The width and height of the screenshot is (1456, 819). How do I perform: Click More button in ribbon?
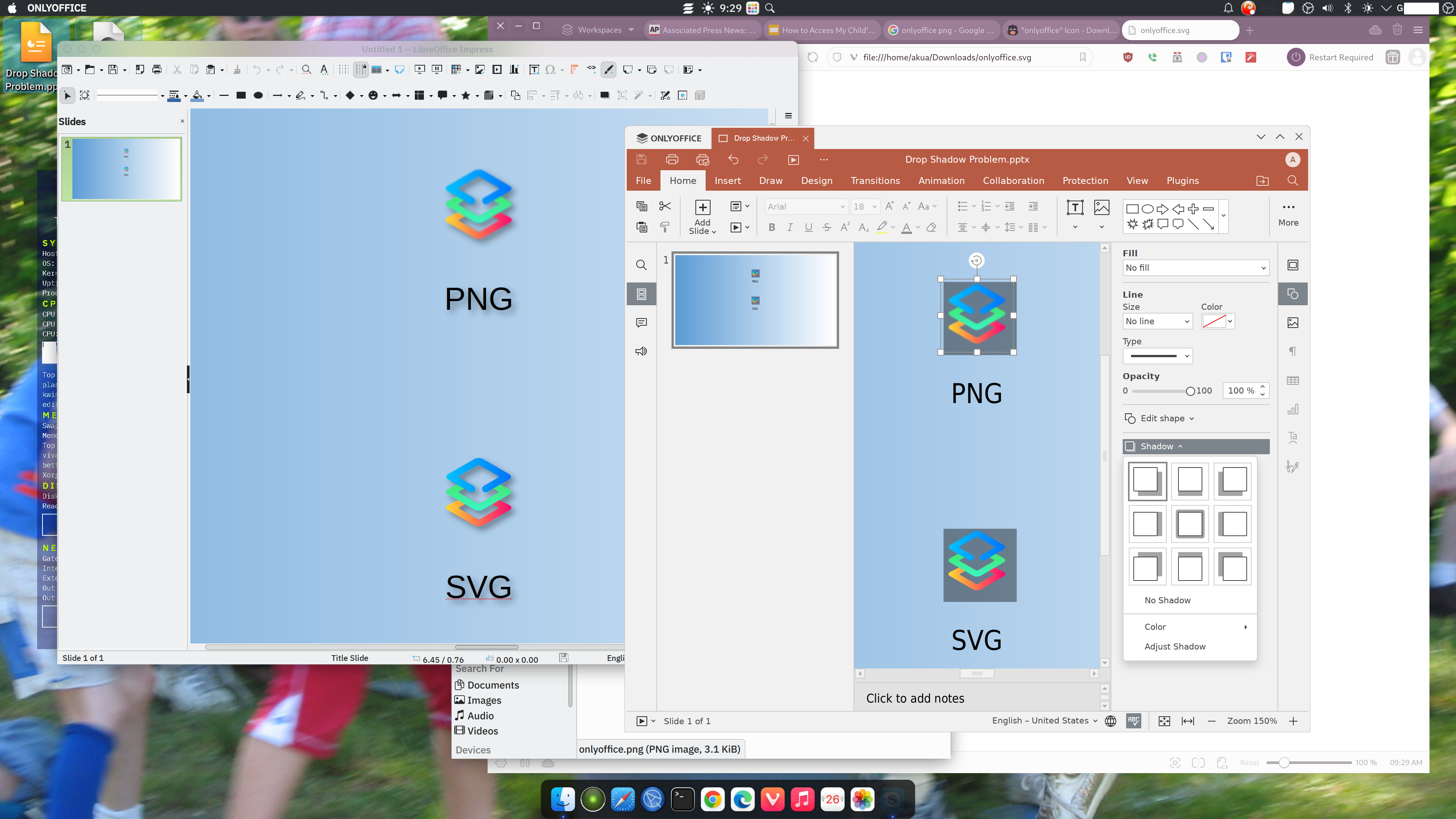1288,215
